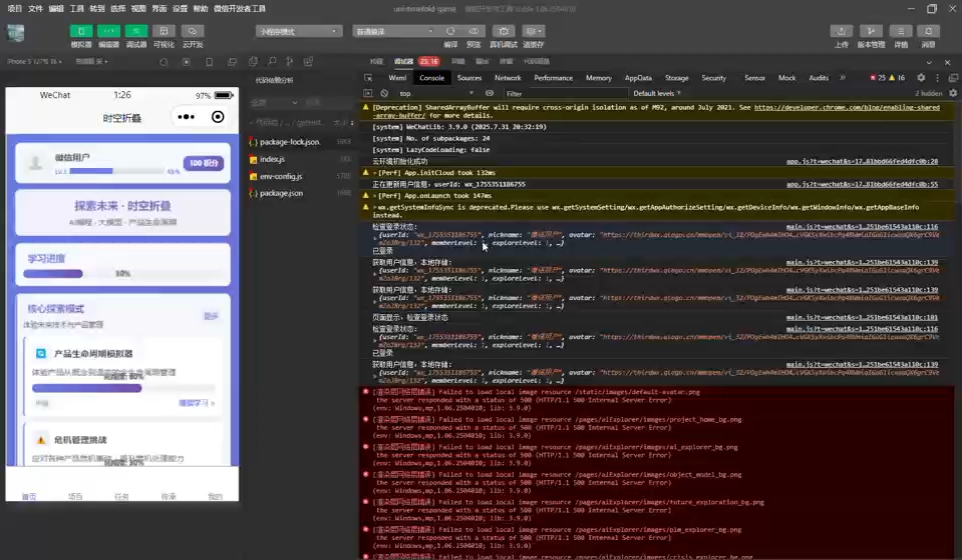Click the editor source control branch icon
Image resolution: width=962 pixels, height=560 pixels.
tap(290, 61)
